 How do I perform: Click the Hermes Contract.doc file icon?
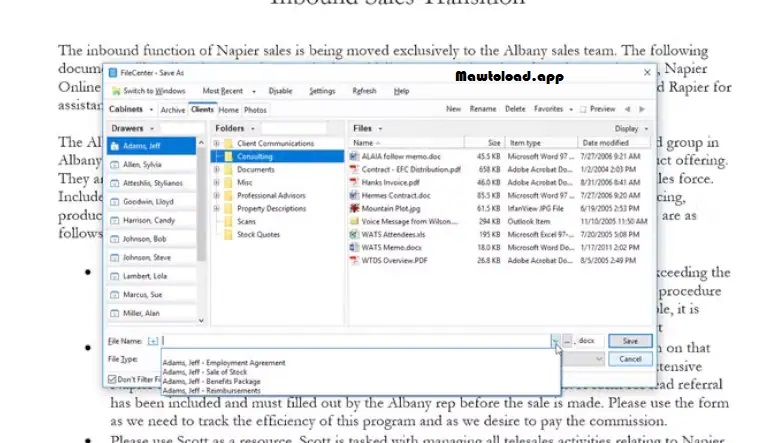click(x=354, y=195)
